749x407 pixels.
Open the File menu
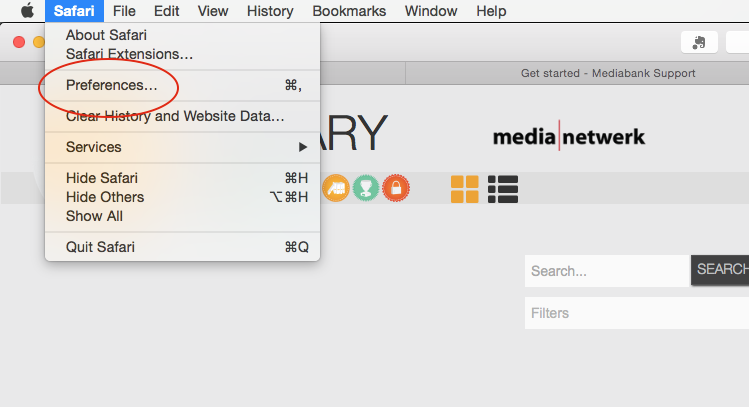[124, 11]
